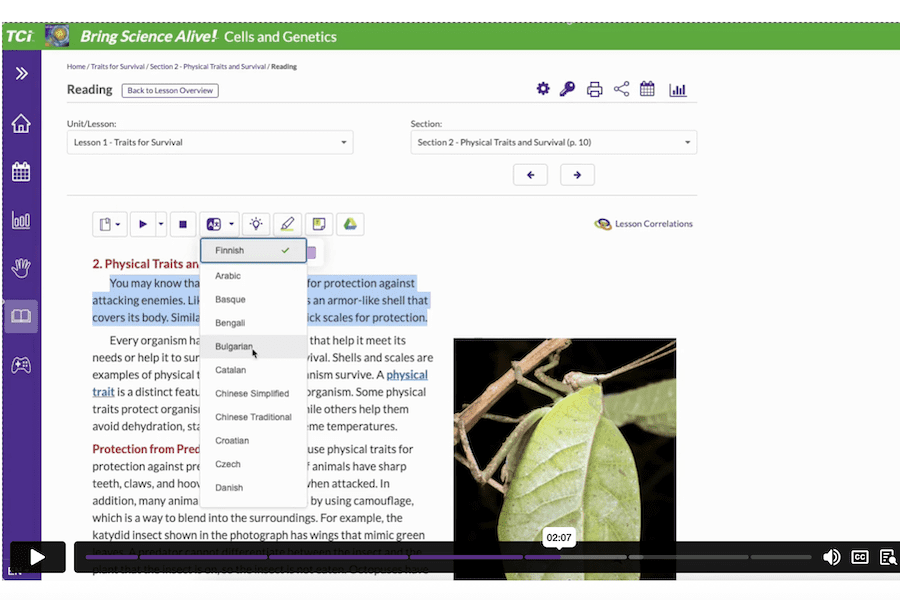Expand the translate language dropdown arrow
Viewport: 900px width, 600px height.
coord(232,224)
